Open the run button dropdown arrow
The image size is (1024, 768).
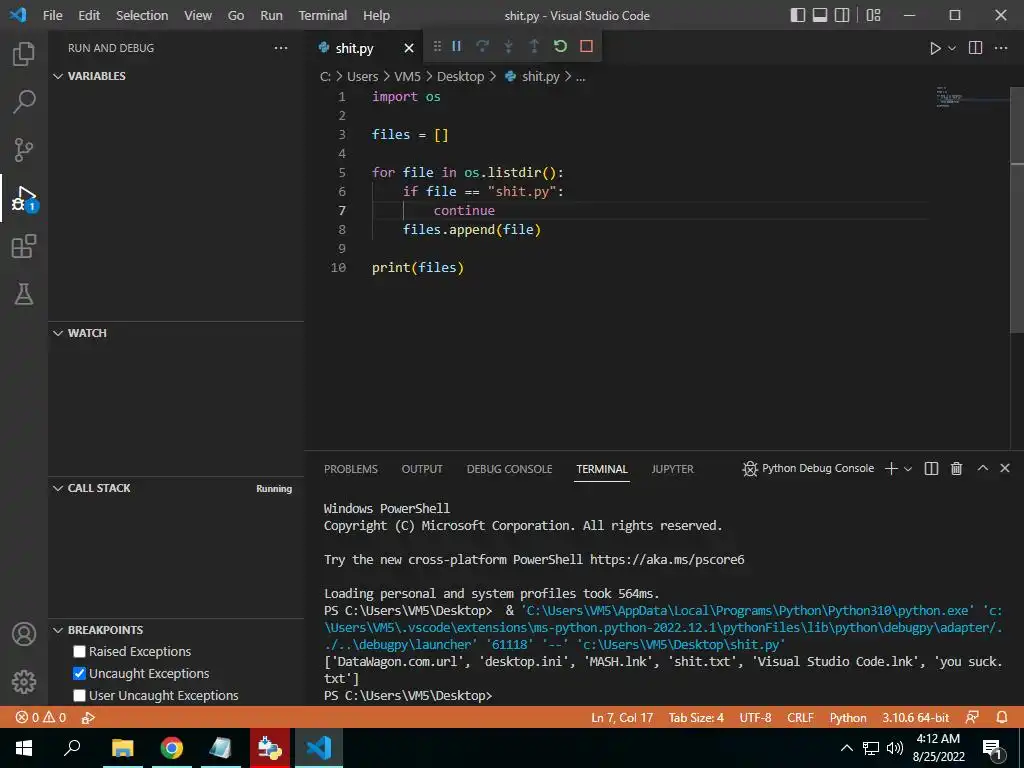tap(952, 48)
